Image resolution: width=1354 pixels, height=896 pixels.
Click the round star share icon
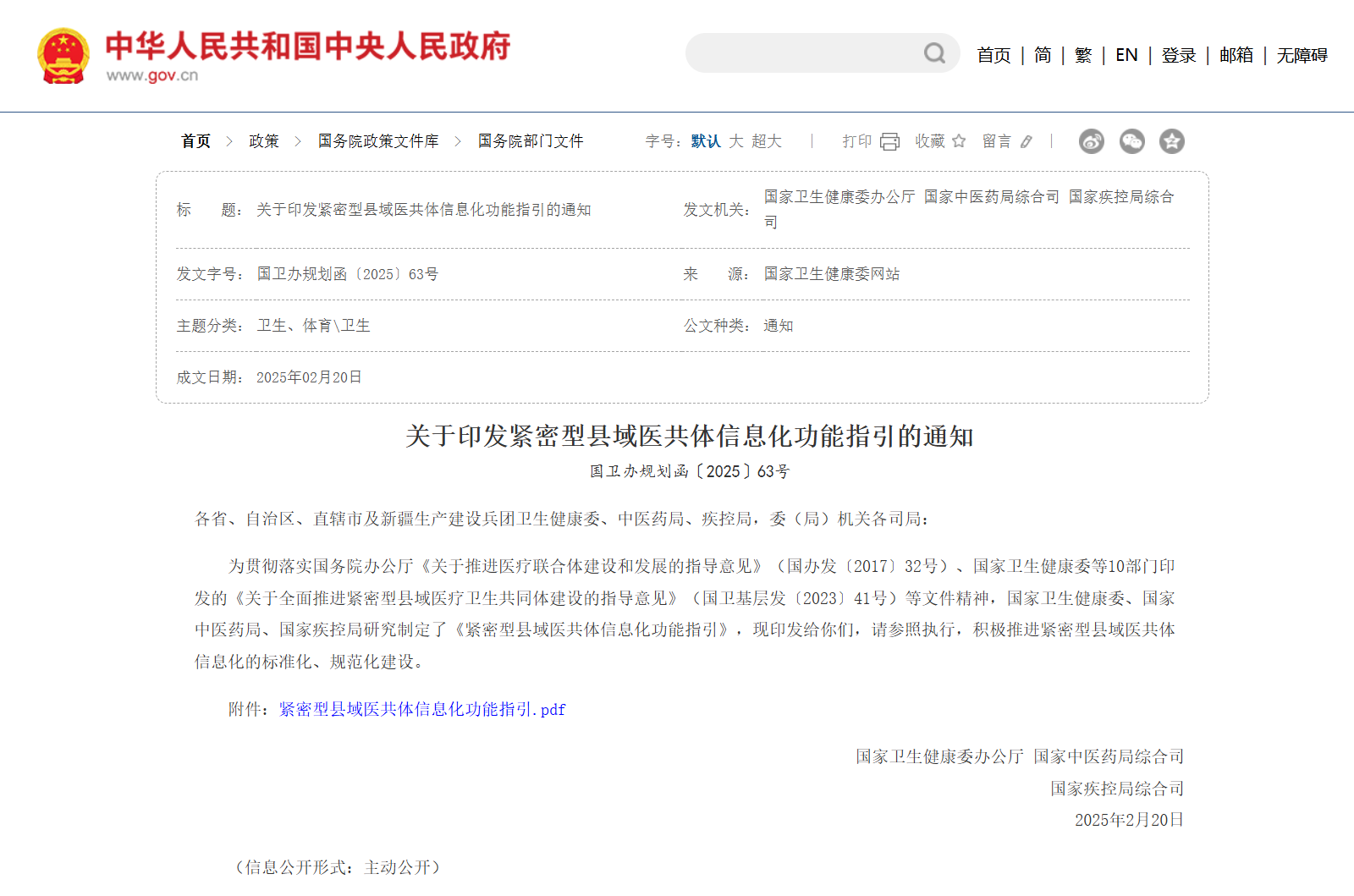(x=1171, y=141)
